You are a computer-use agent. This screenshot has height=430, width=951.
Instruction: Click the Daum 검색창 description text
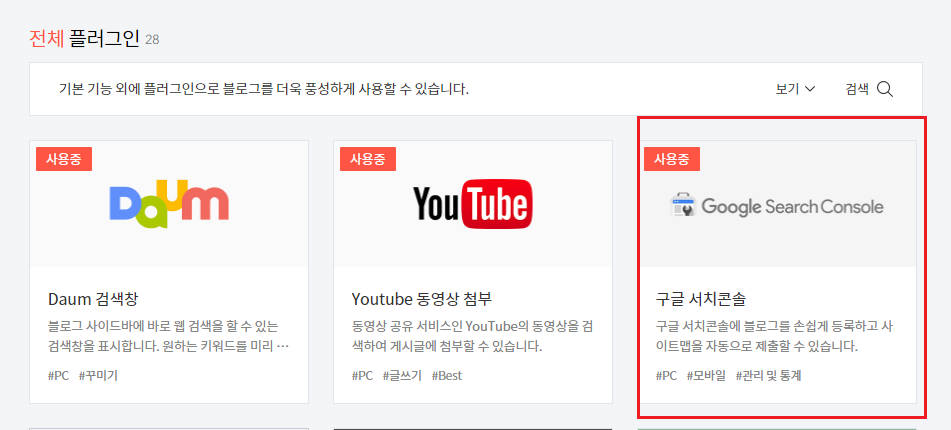pos(168,337)
